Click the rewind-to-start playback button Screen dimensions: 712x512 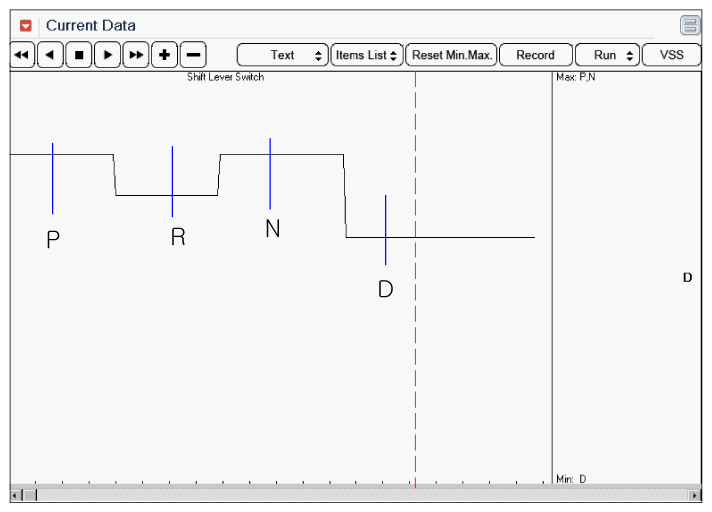(23, 55)
